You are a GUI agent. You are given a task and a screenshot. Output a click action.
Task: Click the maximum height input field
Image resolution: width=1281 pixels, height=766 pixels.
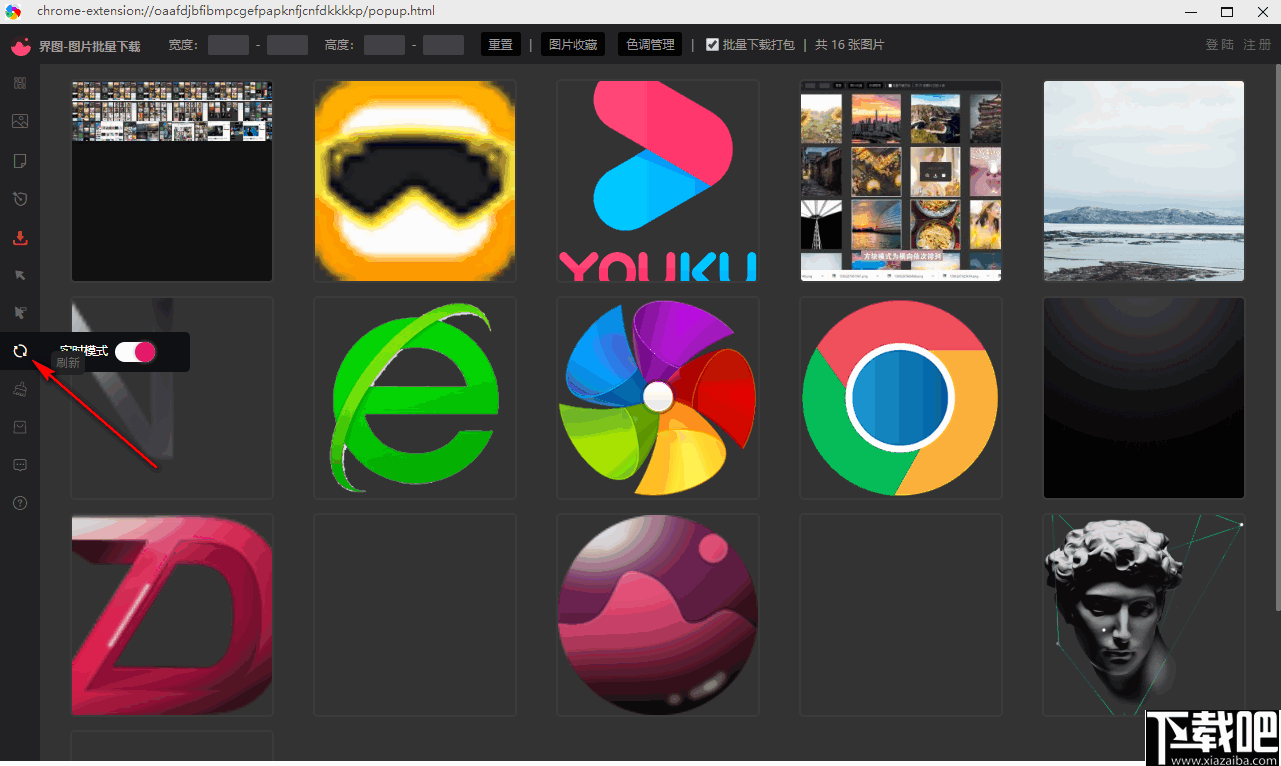click(x=443, y=45)
